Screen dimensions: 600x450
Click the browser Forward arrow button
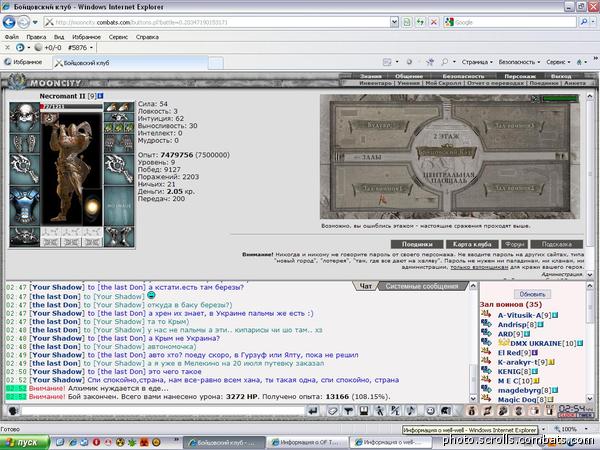coord(23,22)
